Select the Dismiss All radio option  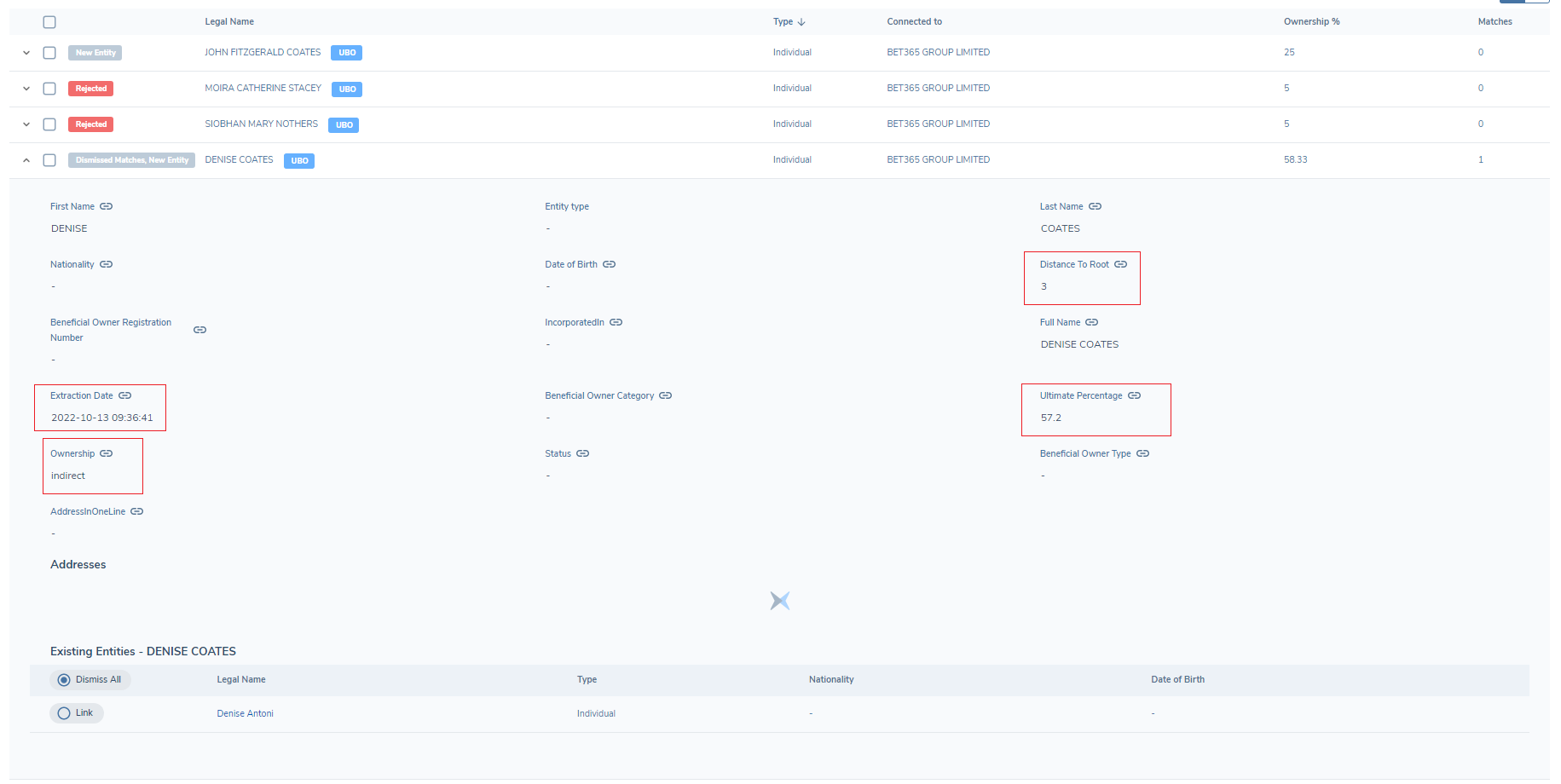[64, 680]
